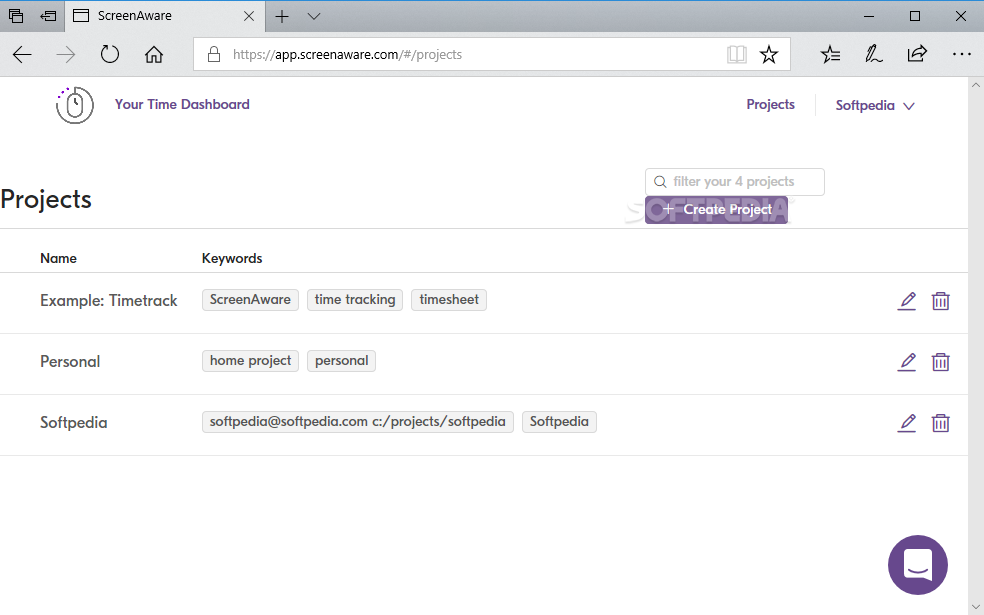Open a new tab with the plus button

[x=282, y=16]
